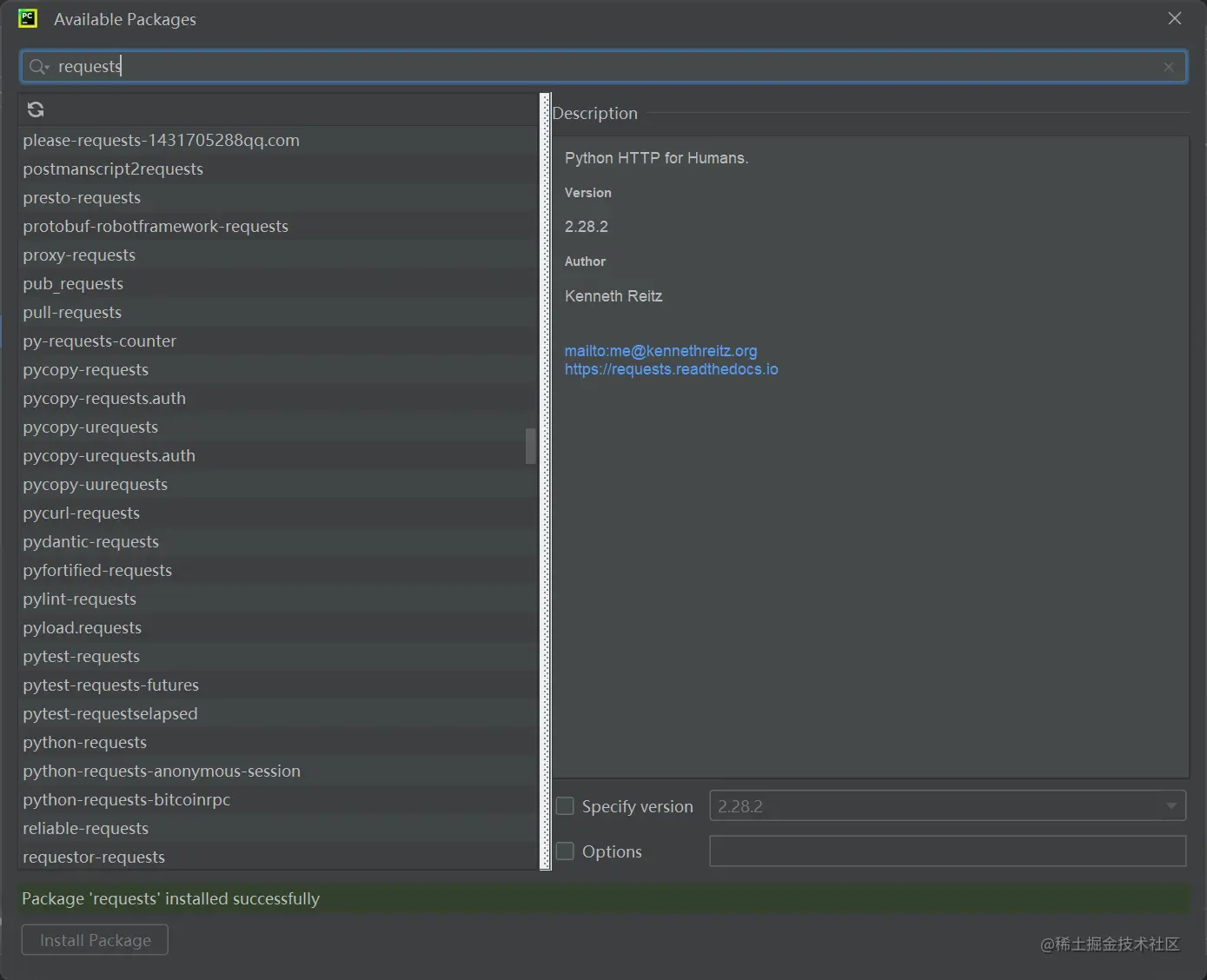
Task: Select pub_requests package
Action: 278,283
